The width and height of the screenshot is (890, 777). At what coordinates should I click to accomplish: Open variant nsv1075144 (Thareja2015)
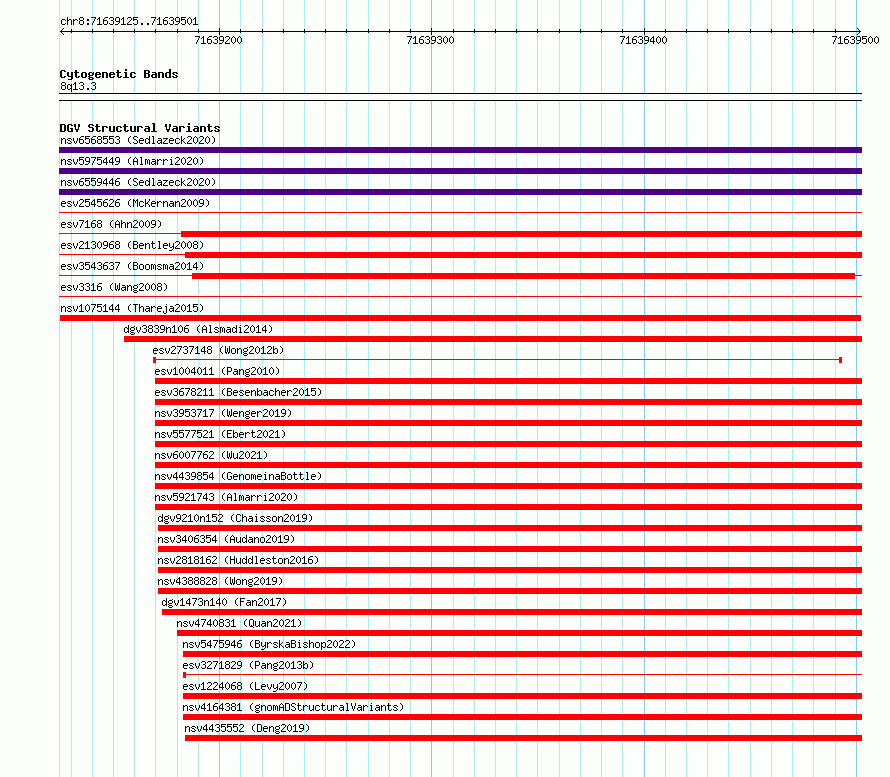coord(132,308)
